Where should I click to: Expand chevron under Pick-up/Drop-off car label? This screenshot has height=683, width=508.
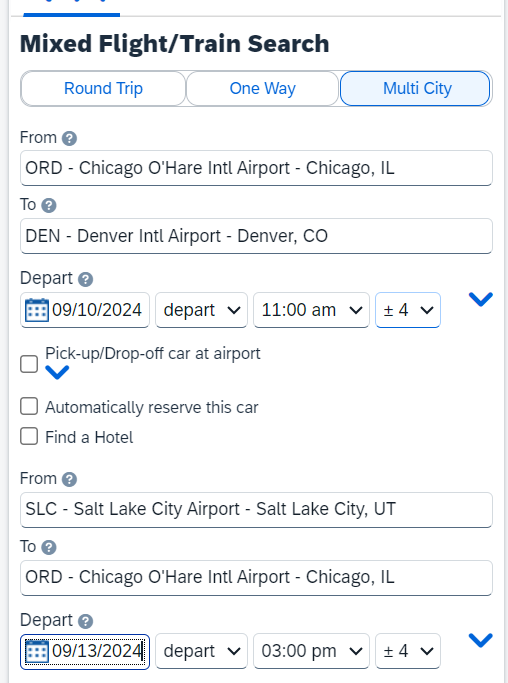click(x=57, y=372)
